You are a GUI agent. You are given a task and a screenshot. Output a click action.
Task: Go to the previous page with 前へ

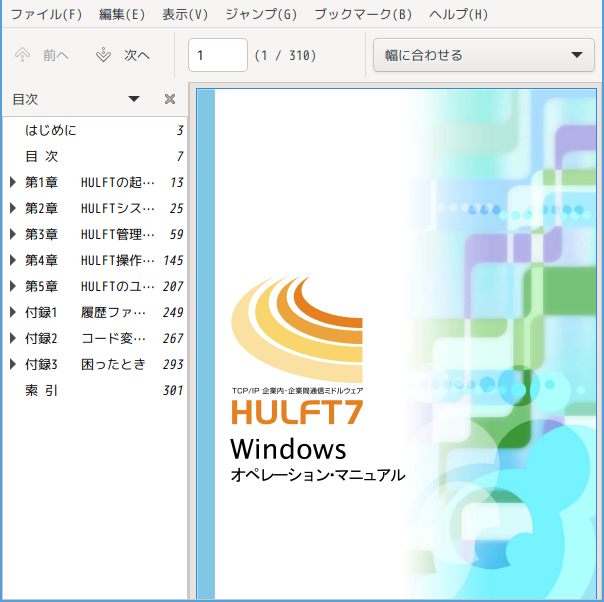pyautogui.click(x=42, y=55)
